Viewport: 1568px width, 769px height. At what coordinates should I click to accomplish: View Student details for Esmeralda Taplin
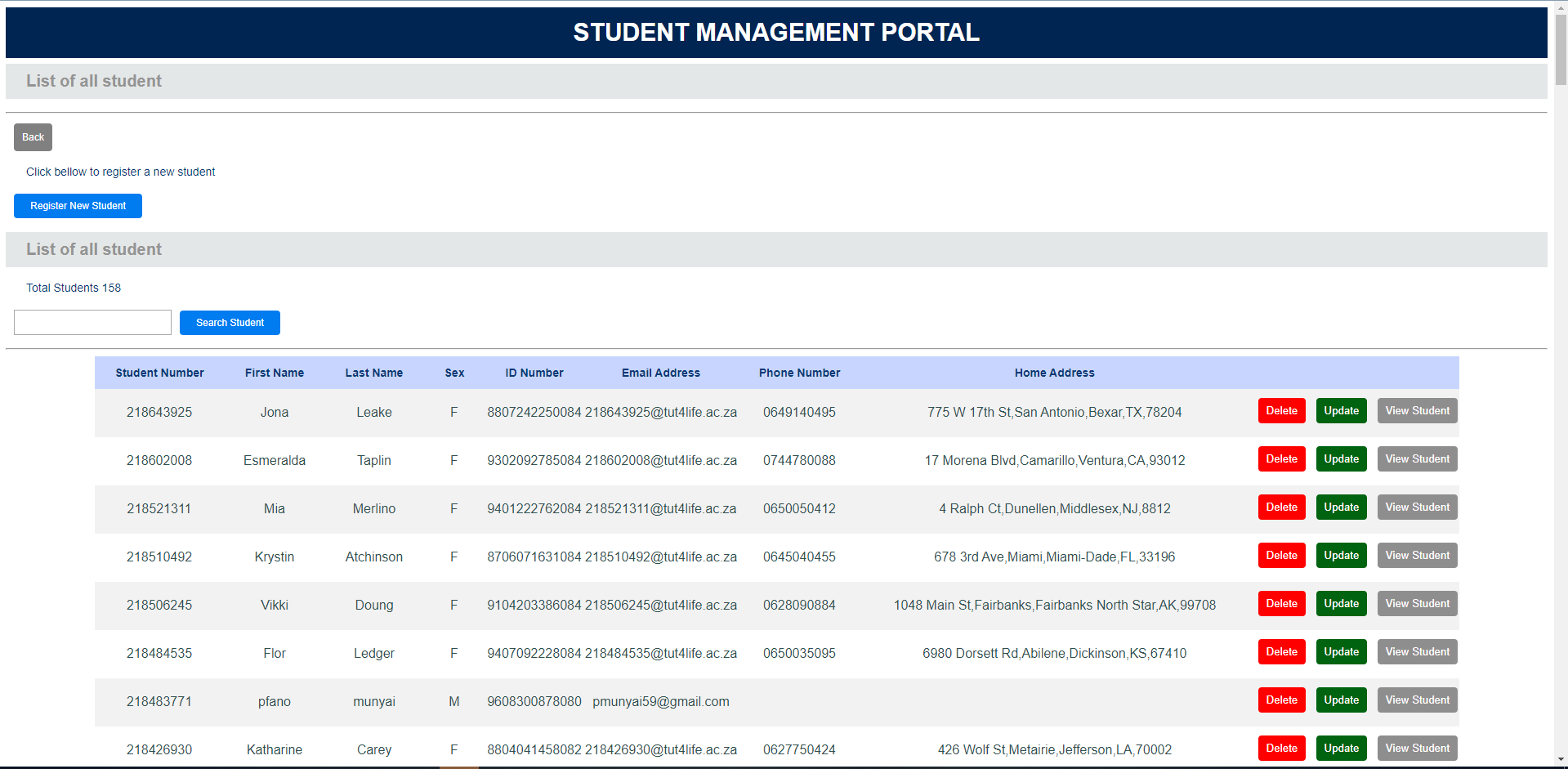point(1417,459)
